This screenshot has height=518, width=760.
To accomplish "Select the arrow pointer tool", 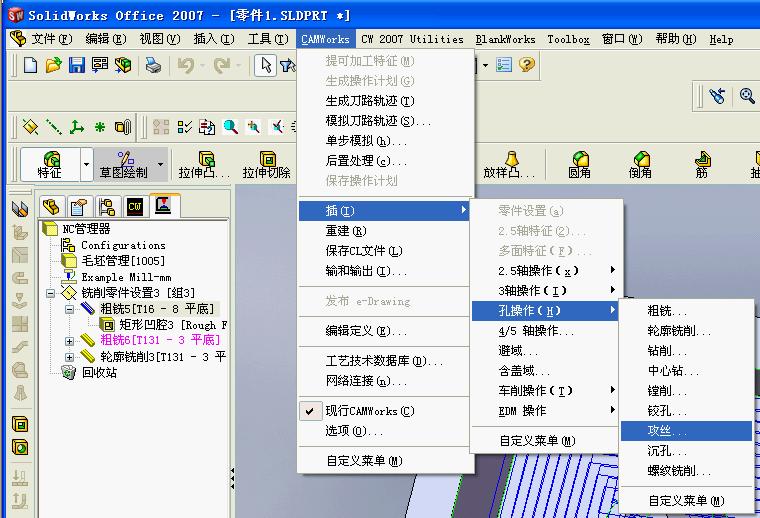I will point(266,65).
